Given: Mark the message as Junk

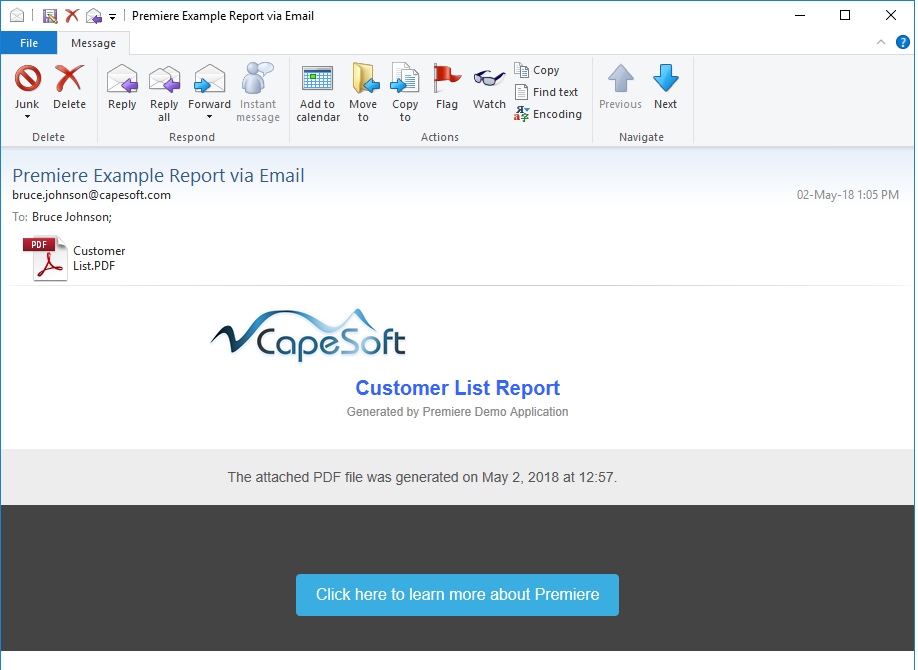Looking at the screenshot, I should click(x=27, y=87).
